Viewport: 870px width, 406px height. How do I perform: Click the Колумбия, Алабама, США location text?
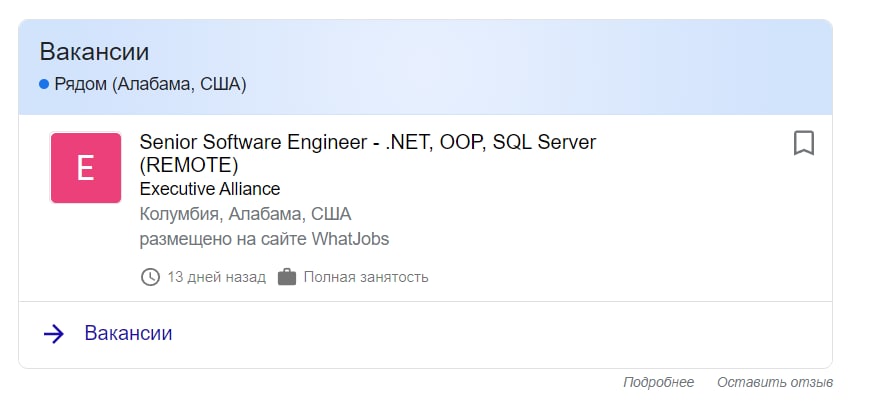click(x=245, y=214)
